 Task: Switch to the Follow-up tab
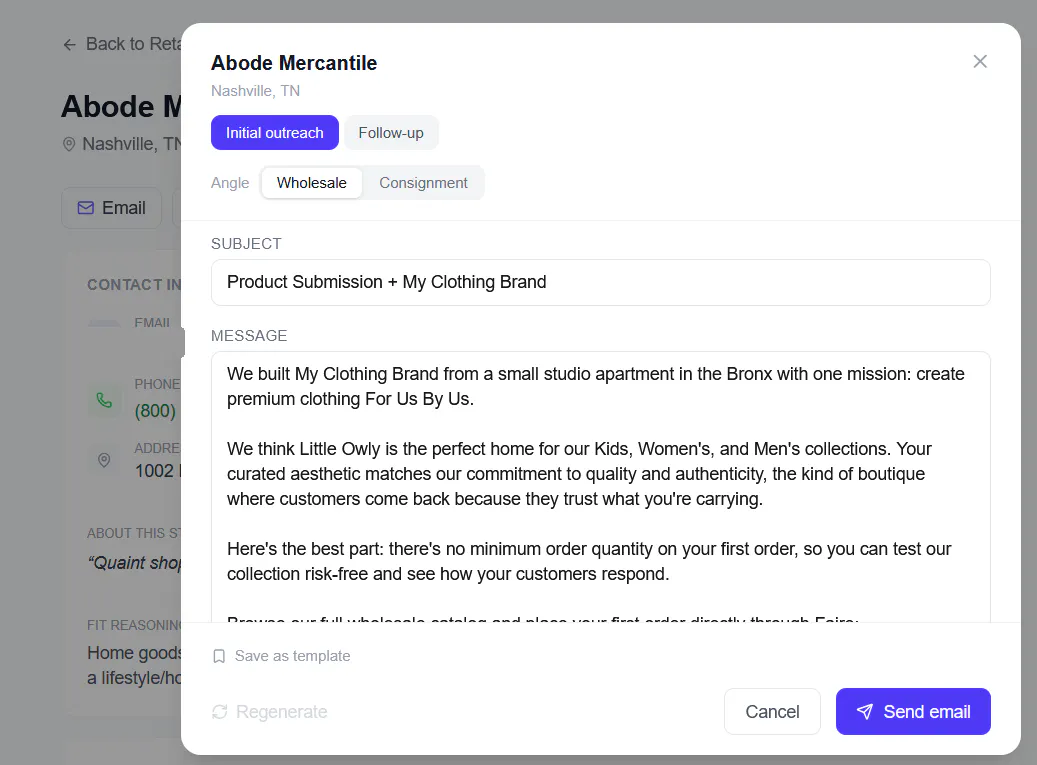[x=391, y=133]
